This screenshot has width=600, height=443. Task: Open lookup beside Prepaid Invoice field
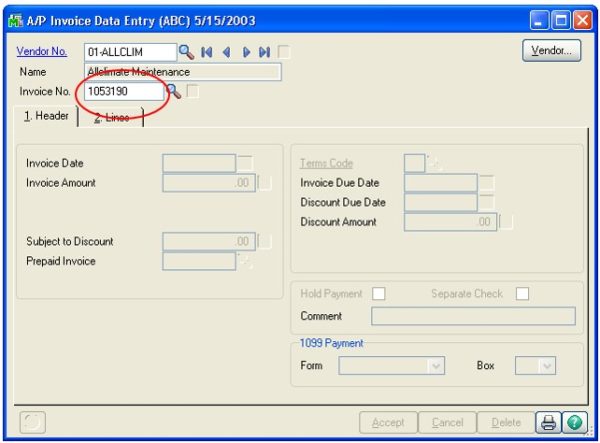pyautogui.click(x=245, y=261)
